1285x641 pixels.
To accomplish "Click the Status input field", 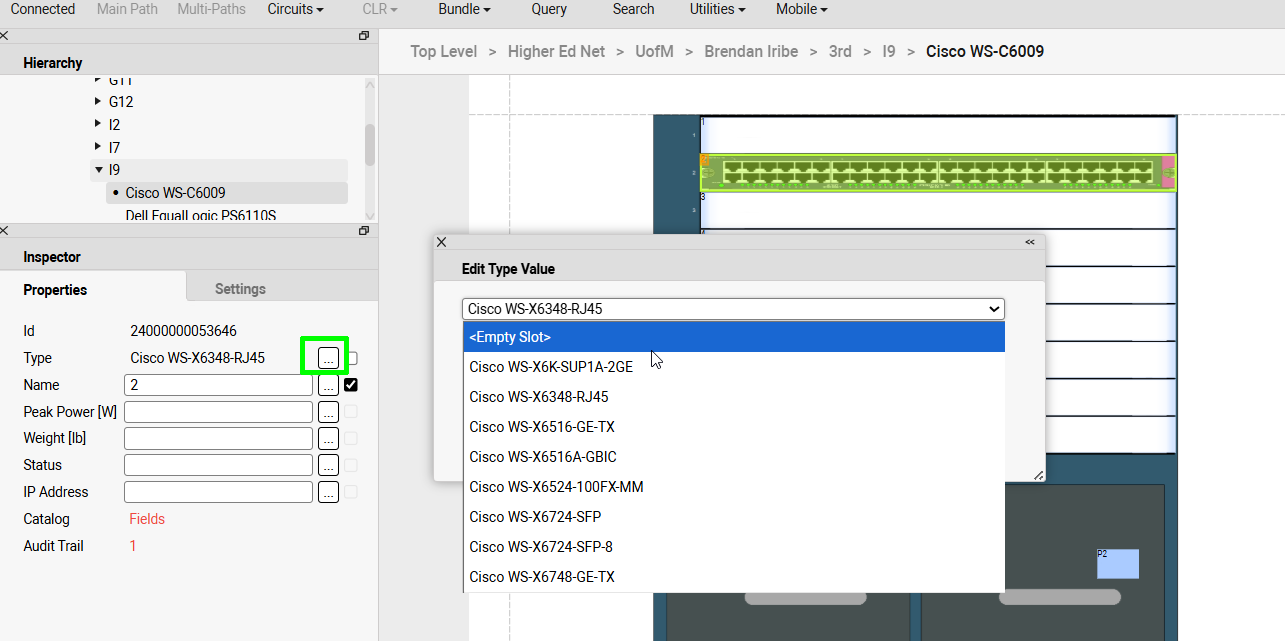I will (218, 465).
